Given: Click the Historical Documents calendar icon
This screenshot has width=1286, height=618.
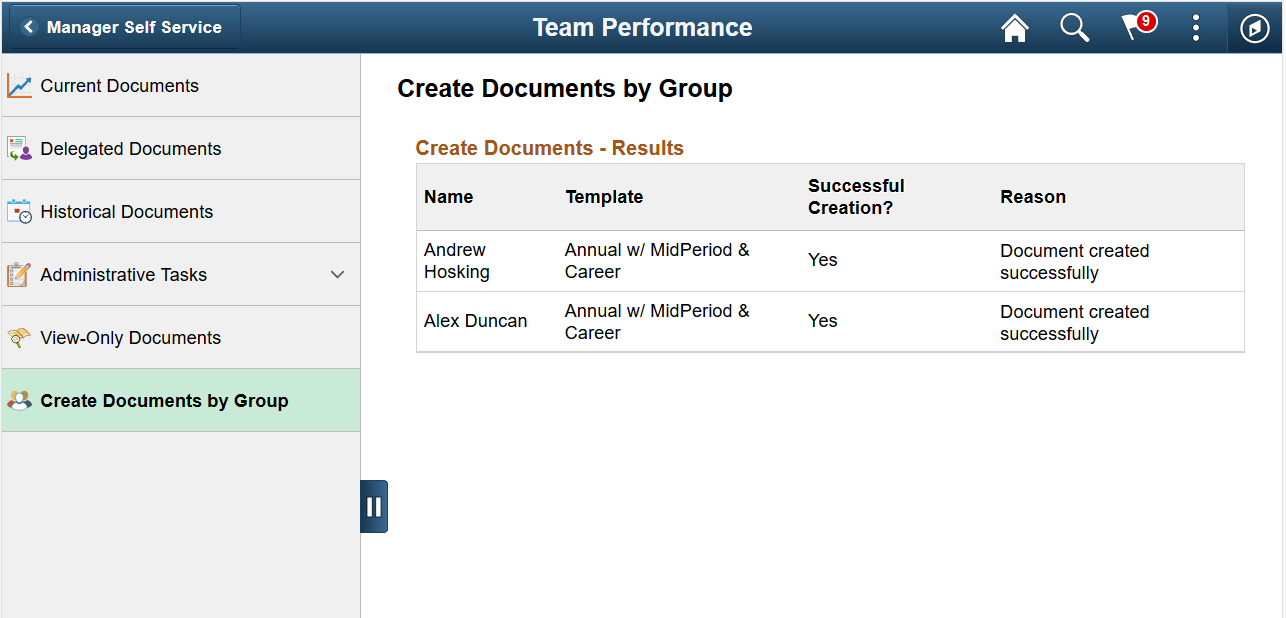Looking at the screenshot, I should [x=20, y=212].
